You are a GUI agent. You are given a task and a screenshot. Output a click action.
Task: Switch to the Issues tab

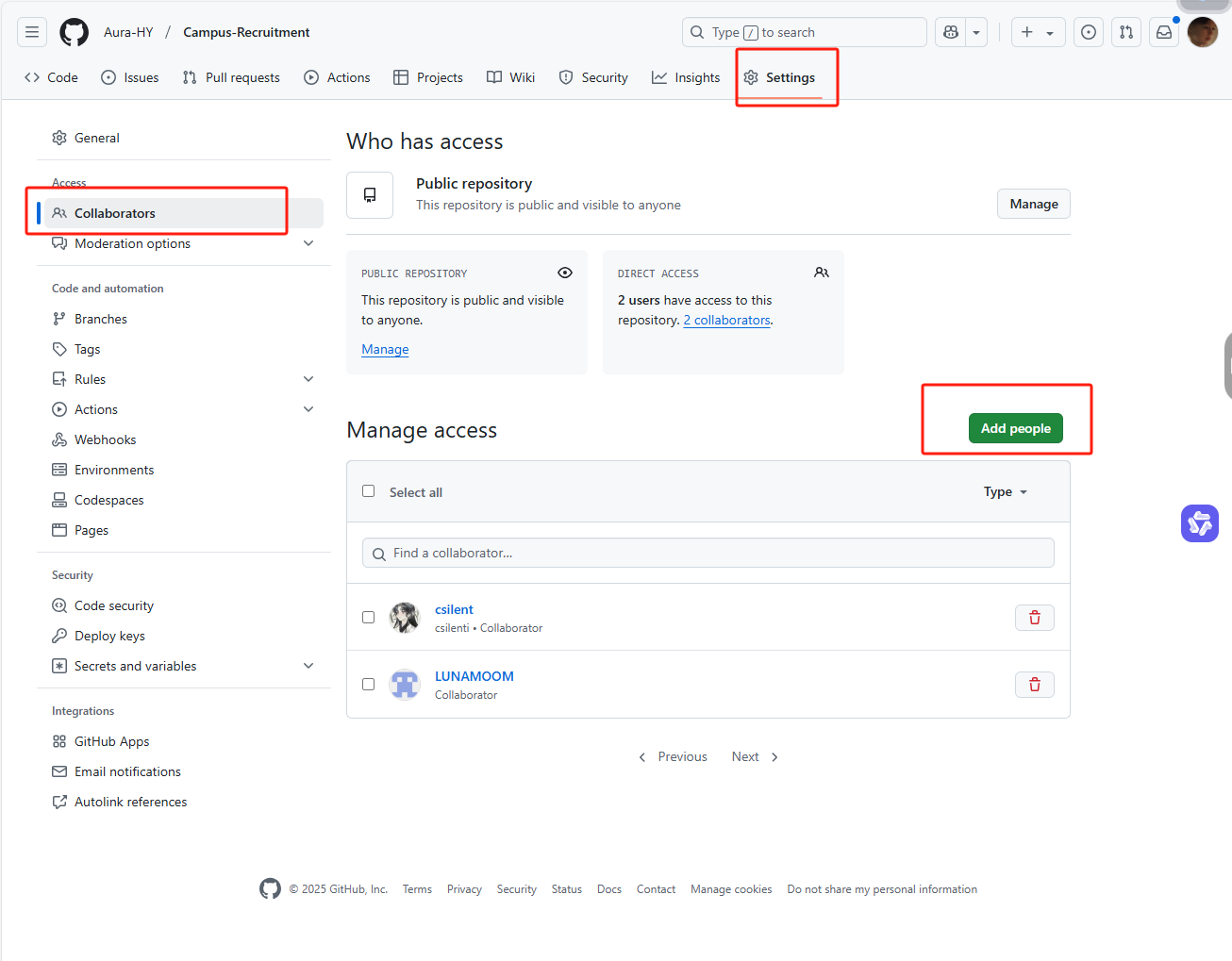click(130, 77)
